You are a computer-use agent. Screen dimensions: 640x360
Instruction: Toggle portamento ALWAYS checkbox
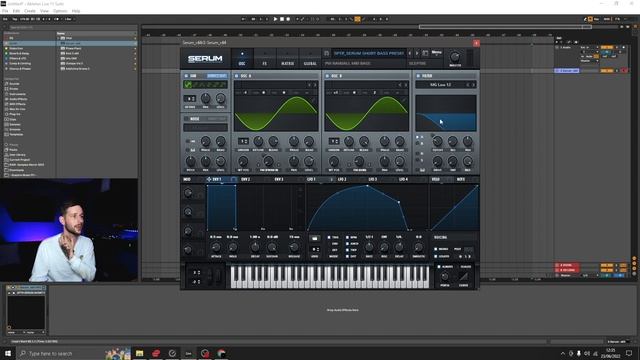coord(439,267)
